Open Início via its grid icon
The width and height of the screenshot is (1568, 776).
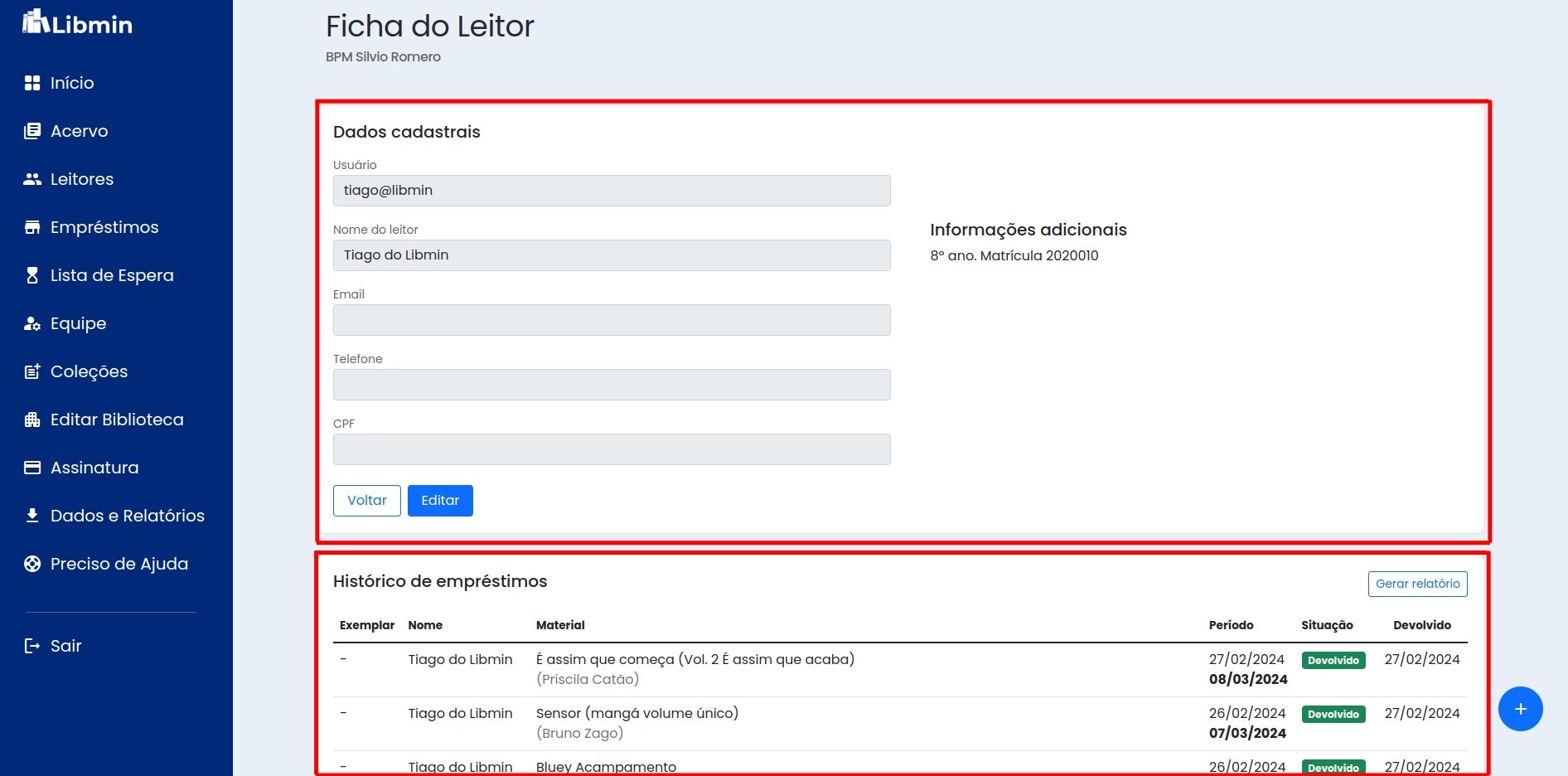[32, 83]
